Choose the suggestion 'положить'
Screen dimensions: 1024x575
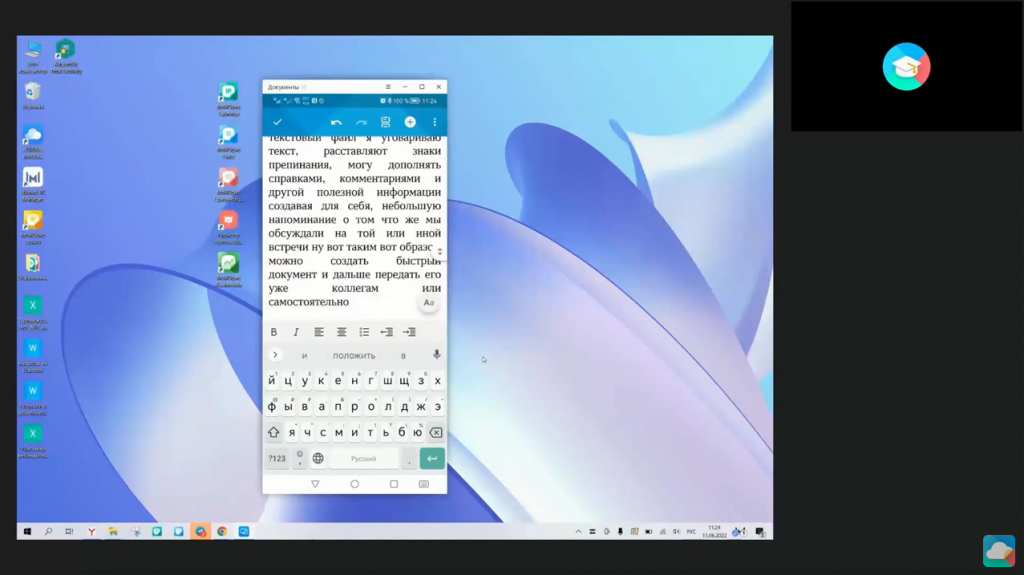(x=354, y=355)
